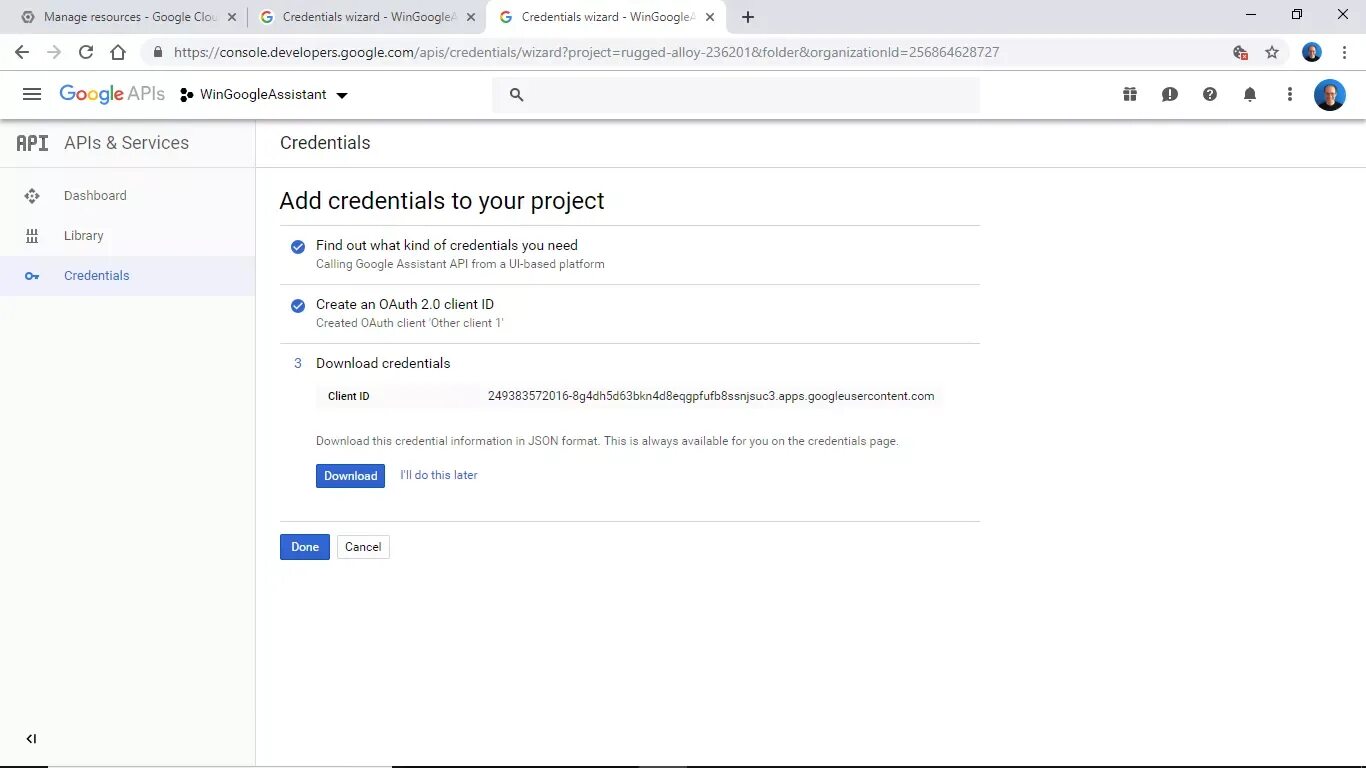Click the browser forward arrow

point(54,52)
